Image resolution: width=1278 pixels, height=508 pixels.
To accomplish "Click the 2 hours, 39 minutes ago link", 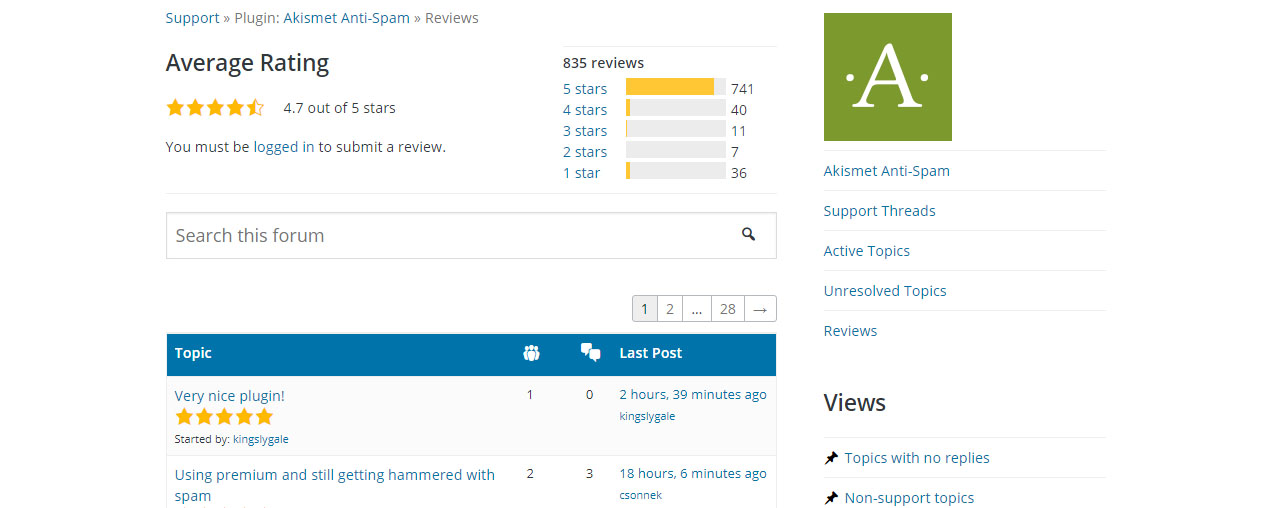I will point(693,395).
